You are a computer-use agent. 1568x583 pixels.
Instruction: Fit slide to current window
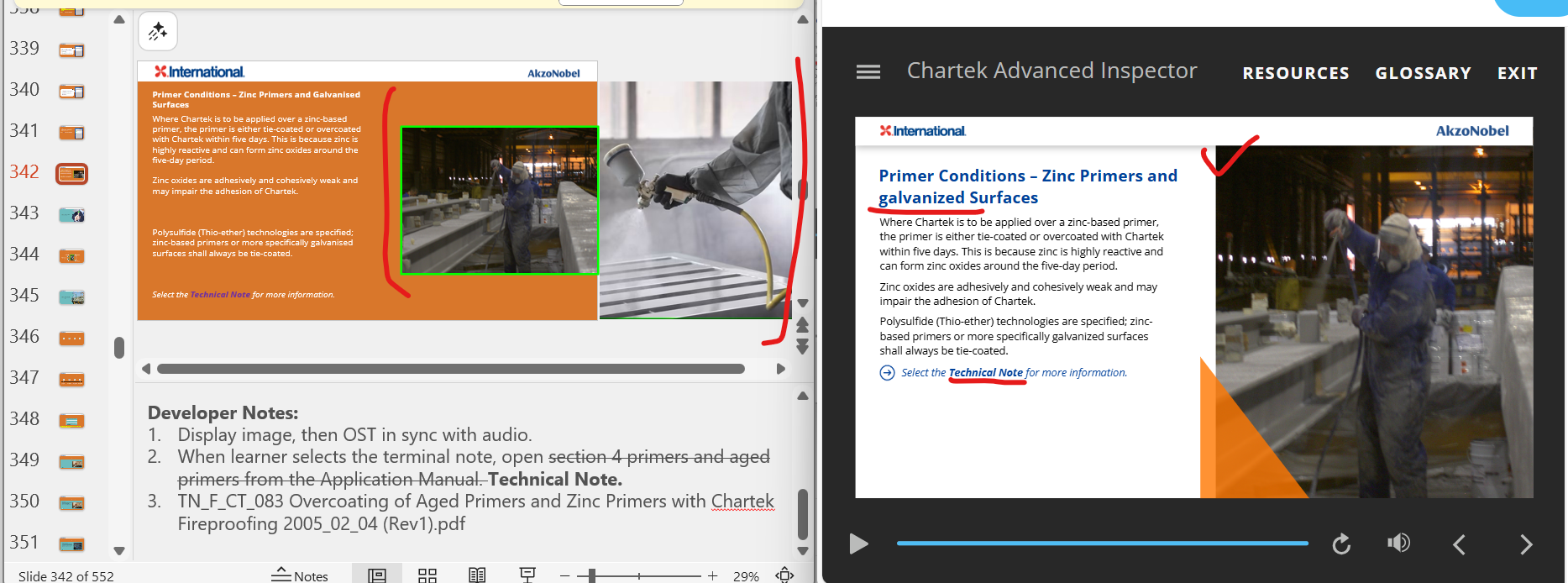784,575
